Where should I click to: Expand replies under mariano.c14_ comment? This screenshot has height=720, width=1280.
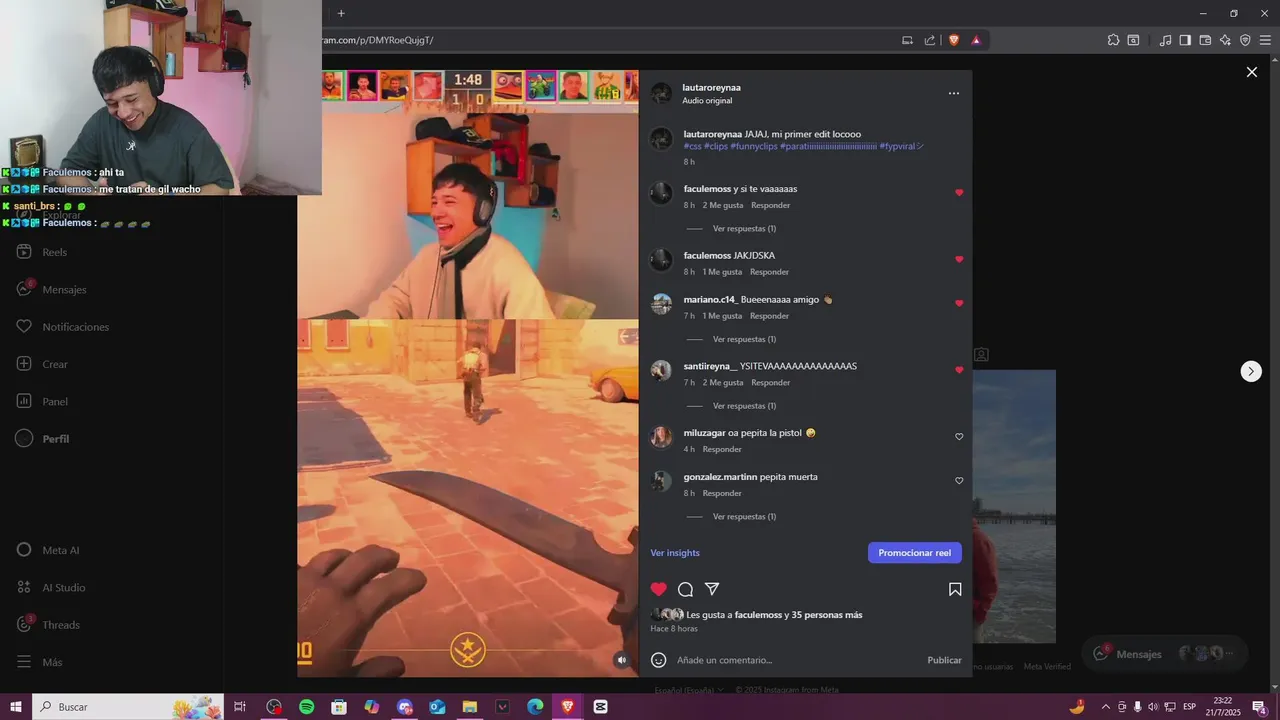(744, 339)
